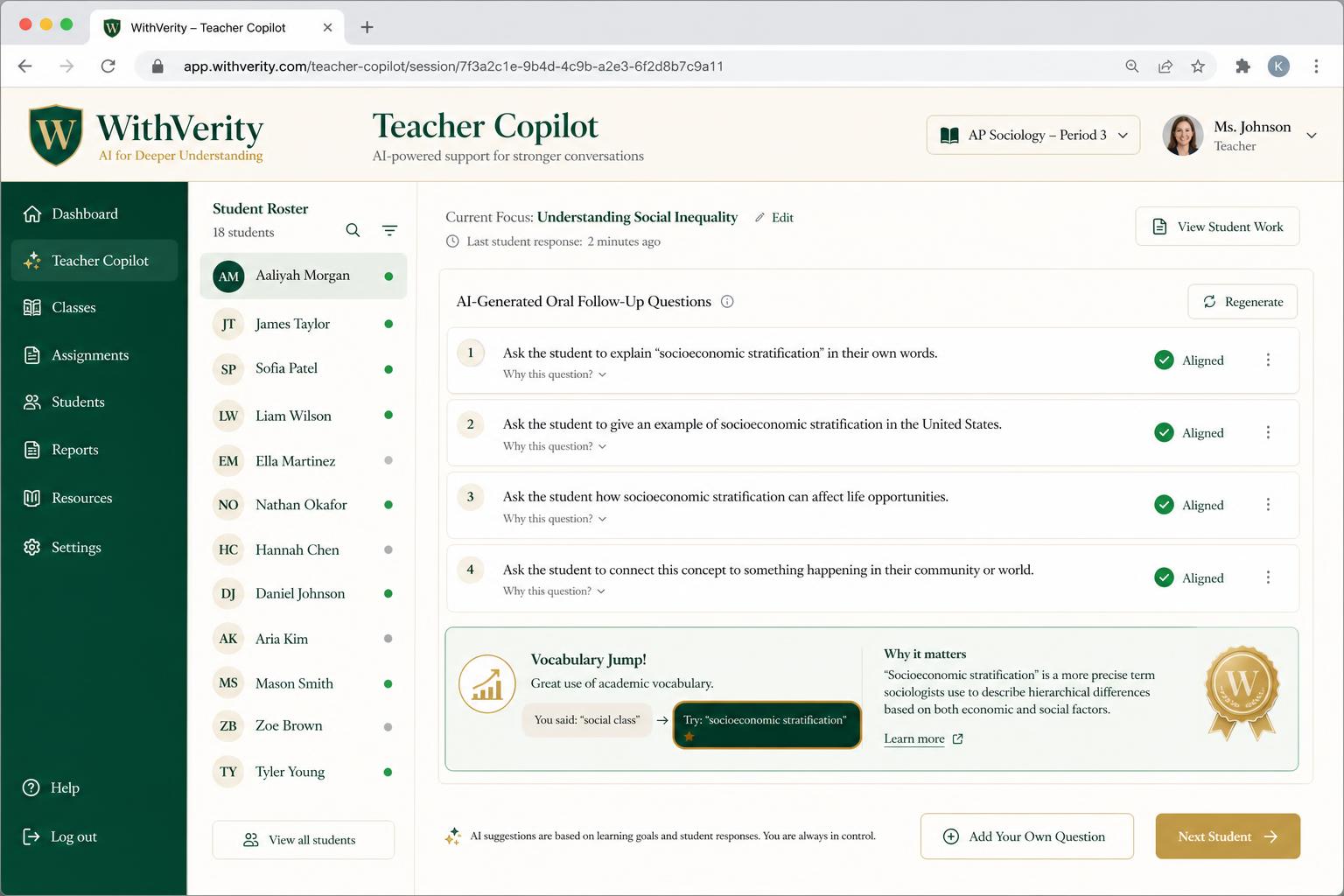Click the share icon in the address bar
Viewport: 1344px width, 896px height.
point(1165,66)
